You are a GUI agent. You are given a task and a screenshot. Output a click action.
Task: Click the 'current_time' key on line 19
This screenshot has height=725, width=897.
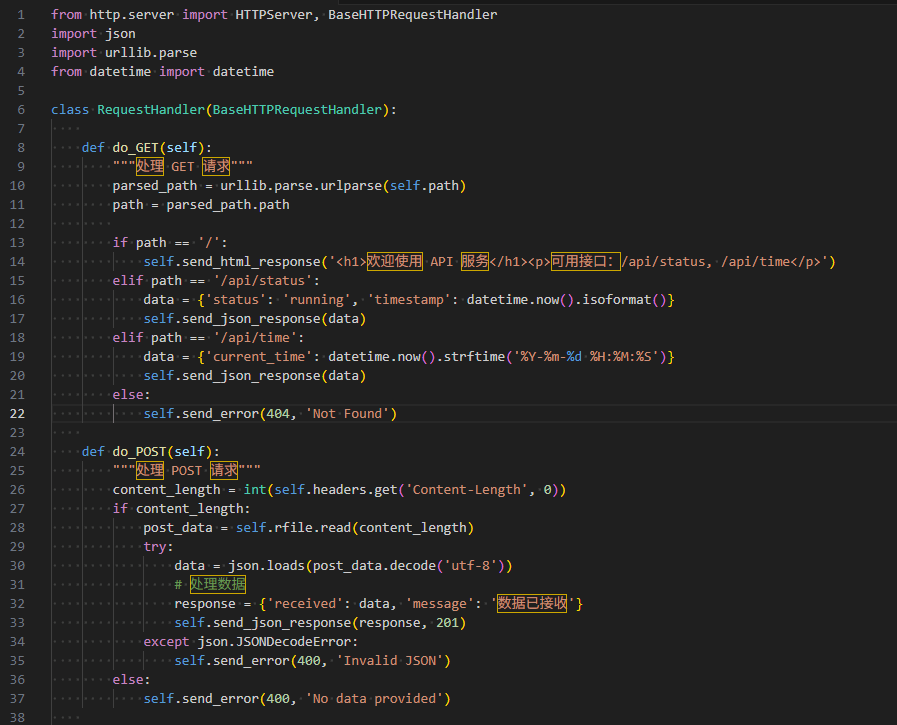click(259, 356)
